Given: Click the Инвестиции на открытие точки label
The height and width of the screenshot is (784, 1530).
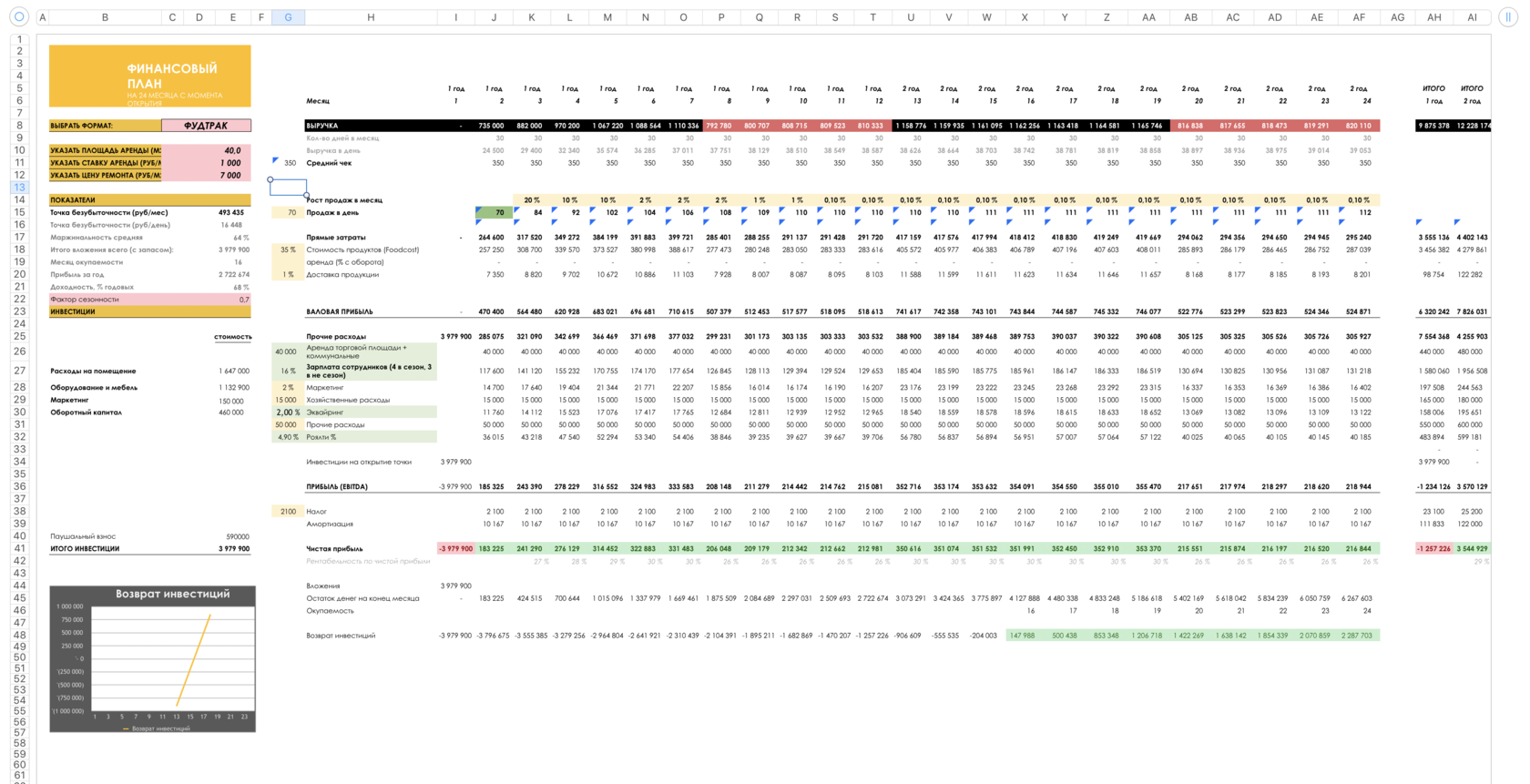Looking at the screenshot, I should (x=359, y=463).
